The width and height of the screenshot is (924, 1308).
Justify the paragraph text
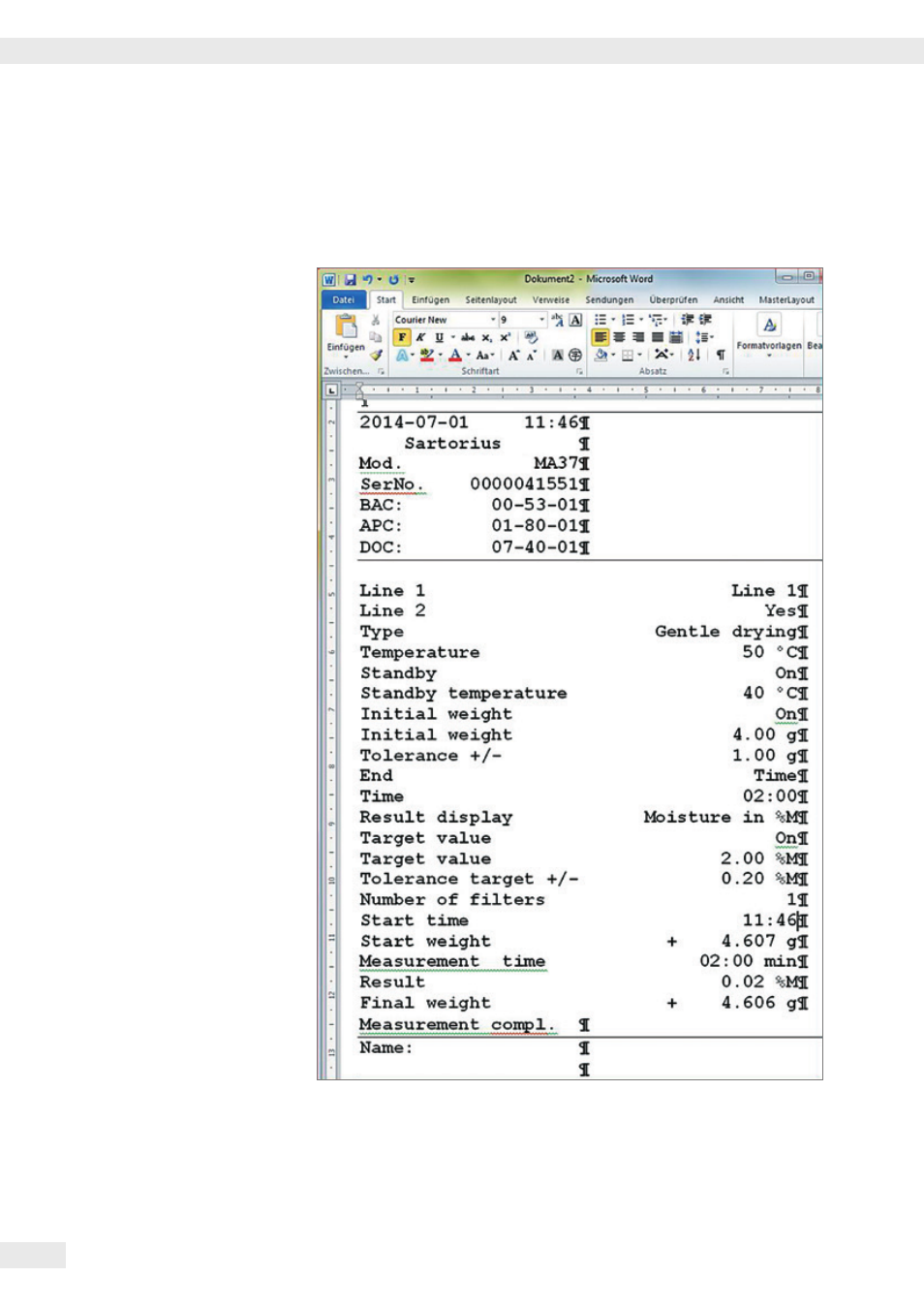pos(657,337)
